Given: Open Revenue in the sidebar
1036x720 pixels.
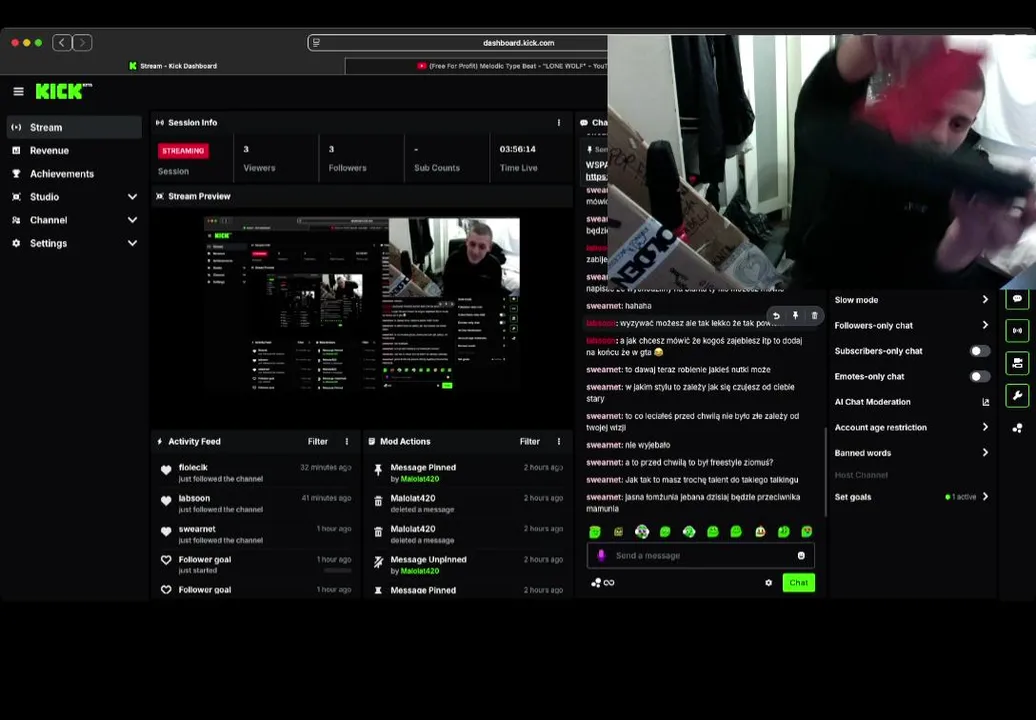Looking at the screenshot, I should 74,151.
